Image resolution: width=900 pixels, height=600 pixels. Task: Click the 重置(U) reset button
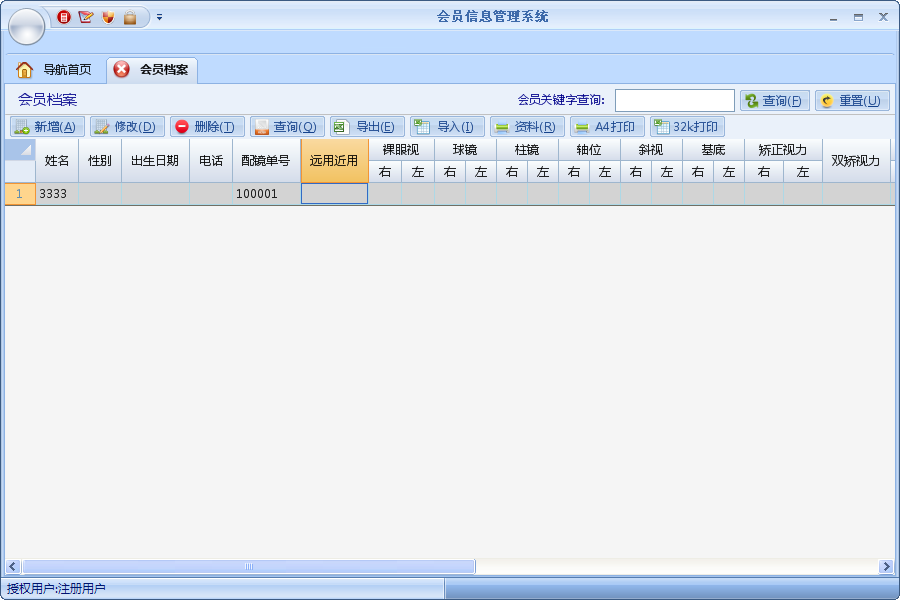852,100
